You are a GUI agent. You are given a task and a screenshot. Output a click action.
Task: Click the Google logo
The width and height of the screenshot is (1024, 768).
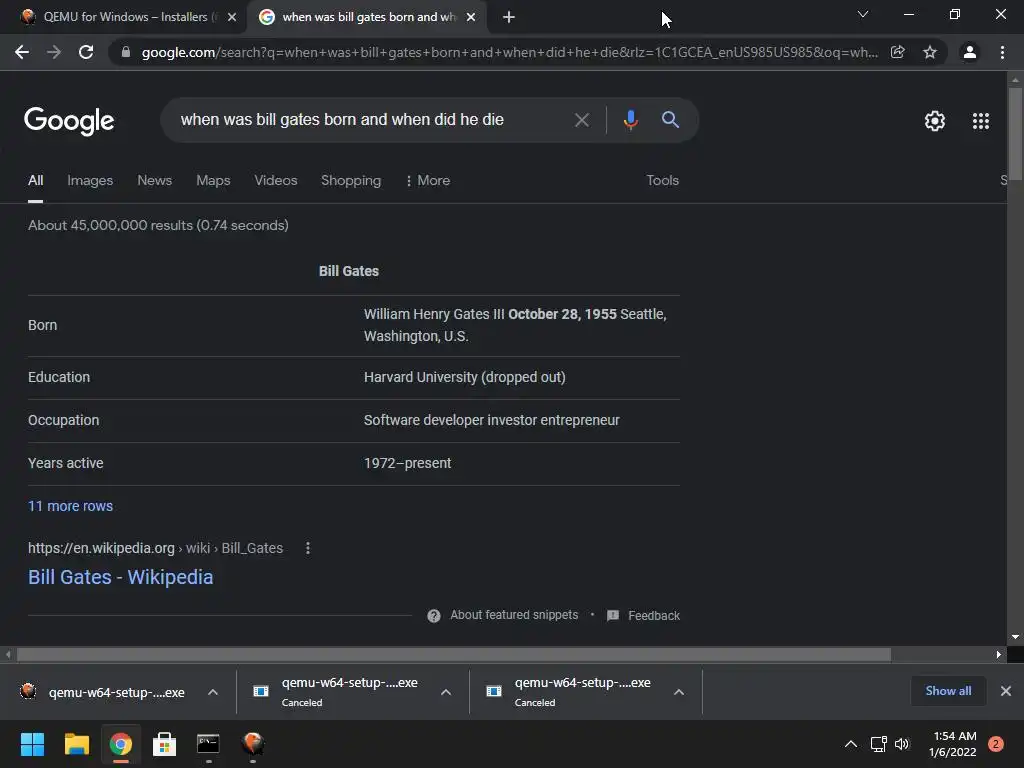pos(69,121)
